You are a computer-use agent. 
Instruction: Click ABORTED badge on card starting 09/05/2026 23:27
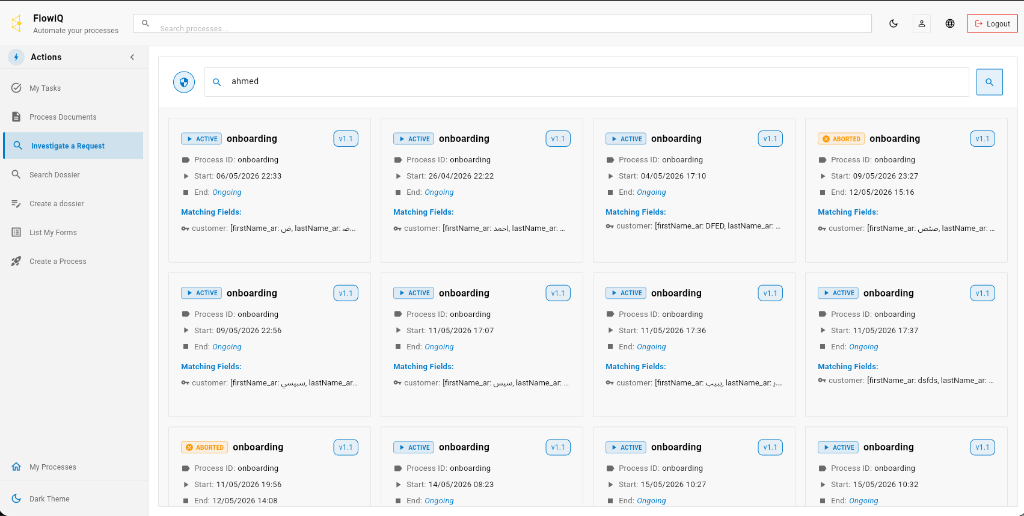[x=841, y=138]
